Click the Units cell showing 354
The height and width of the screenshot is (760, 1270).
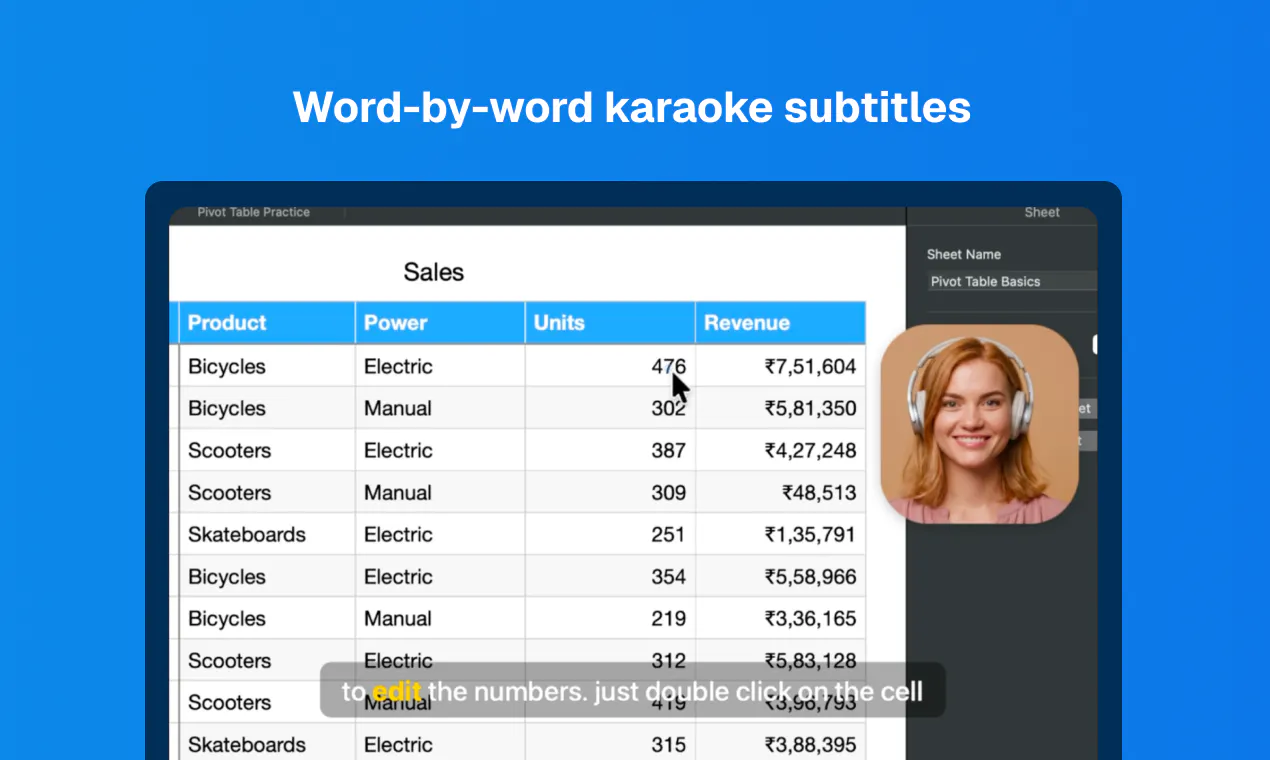610,576
